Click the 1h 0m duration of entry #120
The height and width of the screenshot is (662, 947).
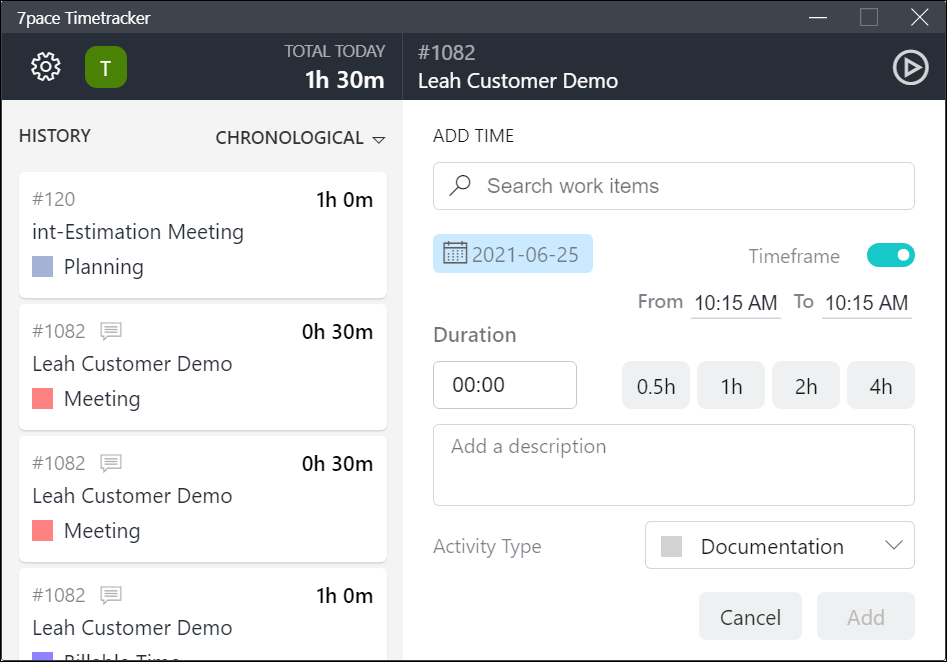click(x=344, y=200)
